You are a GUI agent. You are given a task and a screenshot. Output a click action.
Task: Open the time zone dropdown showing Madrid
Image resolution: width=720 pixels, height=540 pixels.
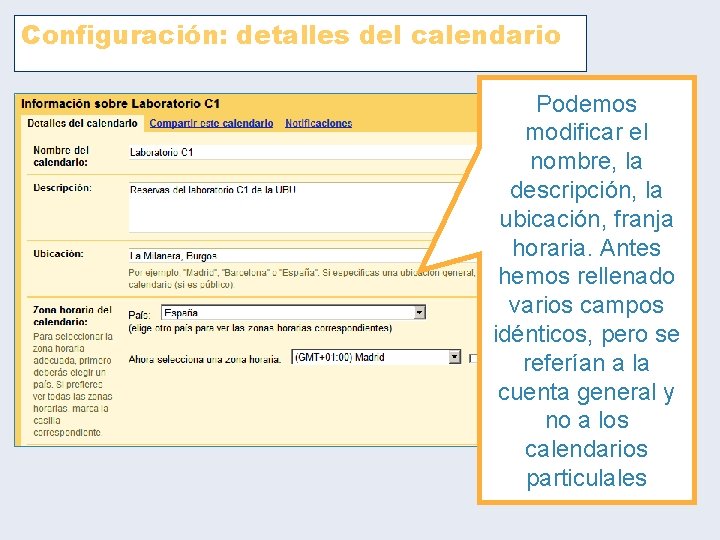click(376, 357)
